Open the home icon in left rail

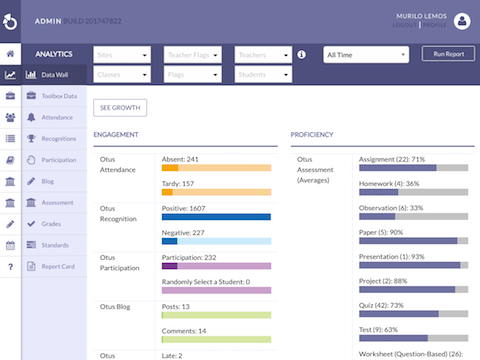[10, 54]
